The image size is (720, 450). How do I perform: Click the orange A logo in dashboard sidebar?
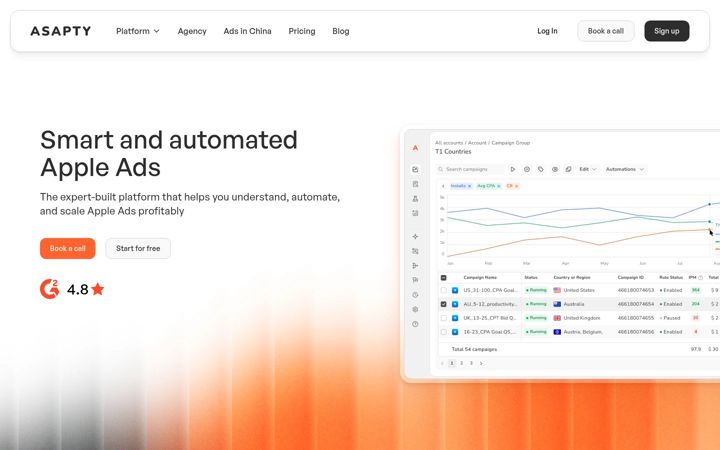(415, 148)
